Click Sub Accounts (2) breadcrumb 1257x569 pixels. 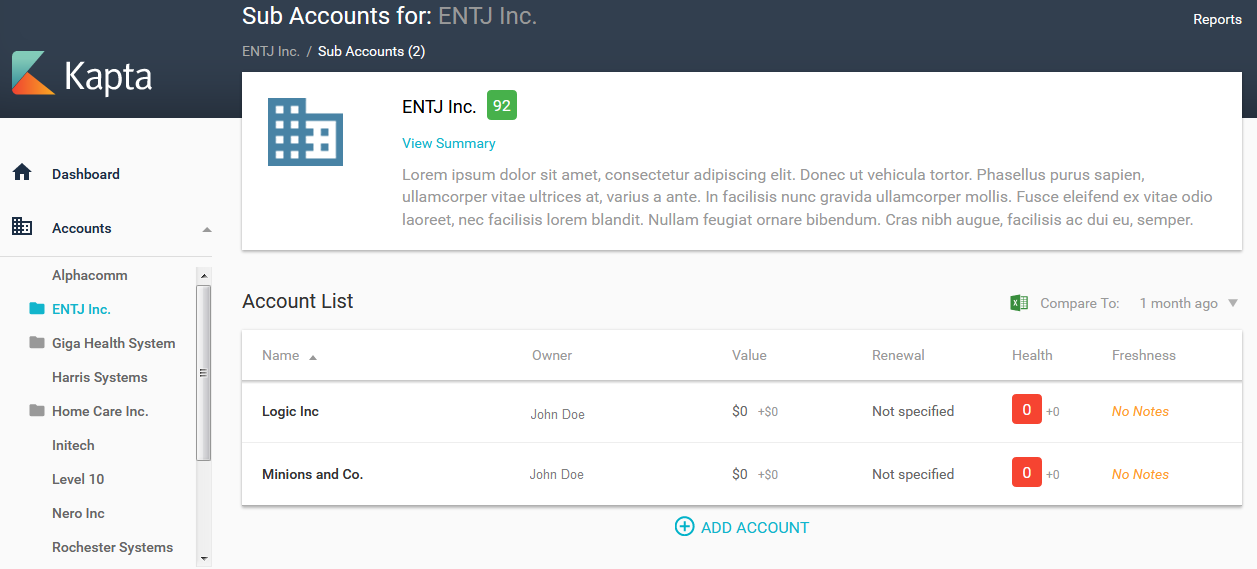tap(371, 51)
